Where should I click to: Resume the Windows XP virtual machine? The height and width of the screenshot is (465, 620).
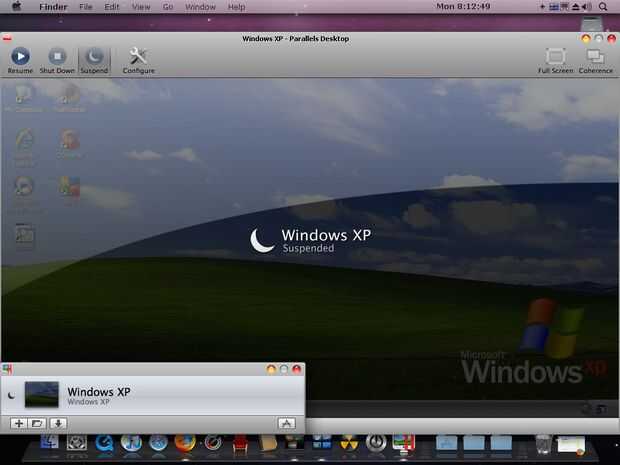pyautogui.click(x=20, y=60)
